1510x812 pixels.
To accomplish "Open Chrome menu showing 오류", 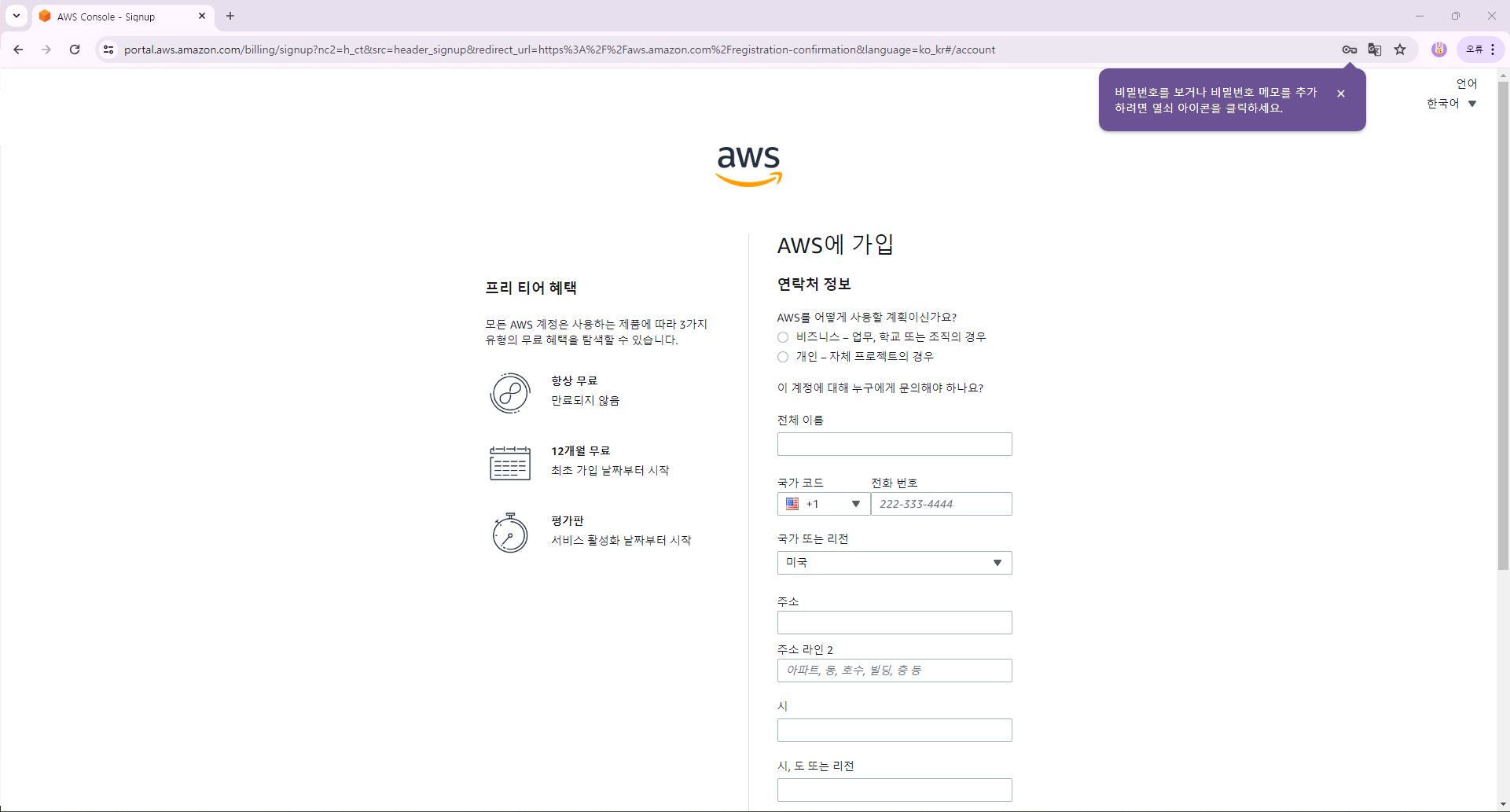I will [1481, 50].
